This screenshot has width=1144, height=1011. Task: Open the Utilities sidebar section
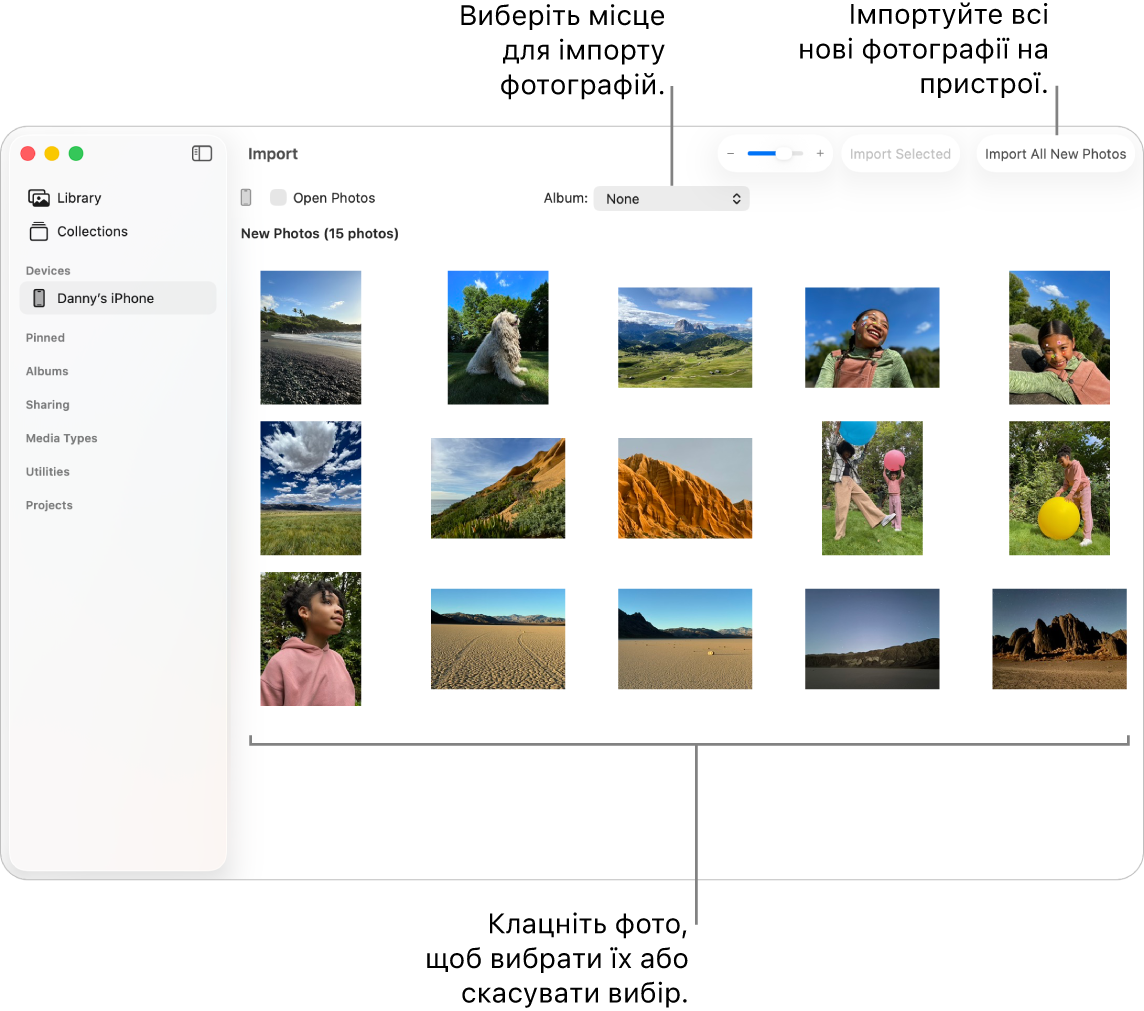49,471
